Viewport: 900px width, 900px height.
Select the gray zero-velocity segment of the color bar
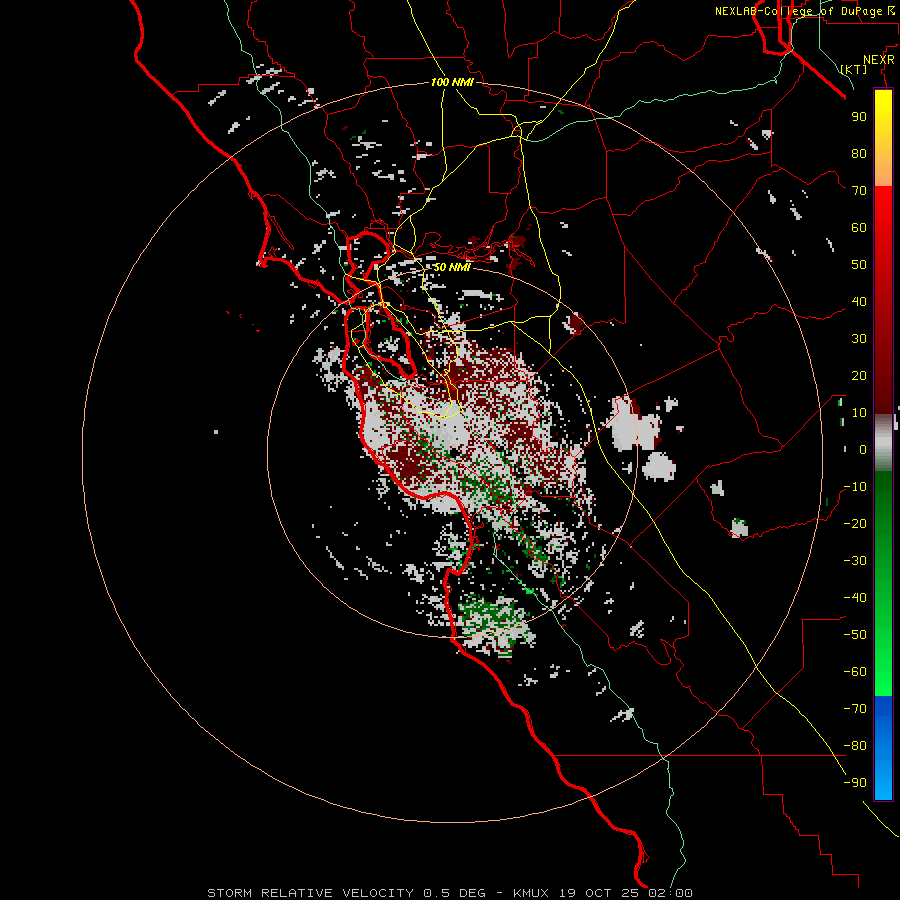(883, 442)
